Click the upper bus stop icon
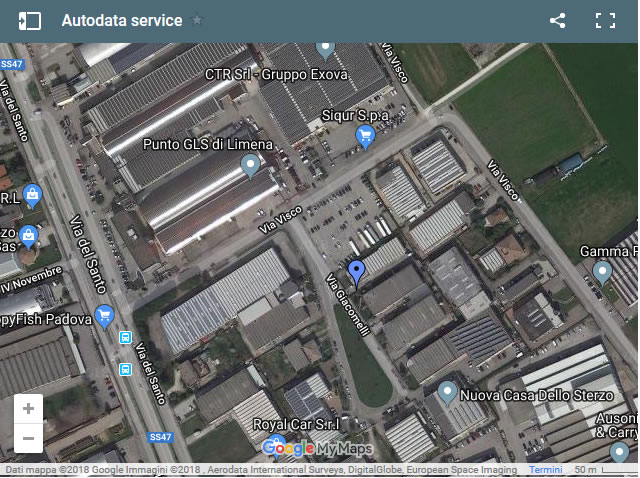Screen dimensions: 640x478 [x=125, y=338]
